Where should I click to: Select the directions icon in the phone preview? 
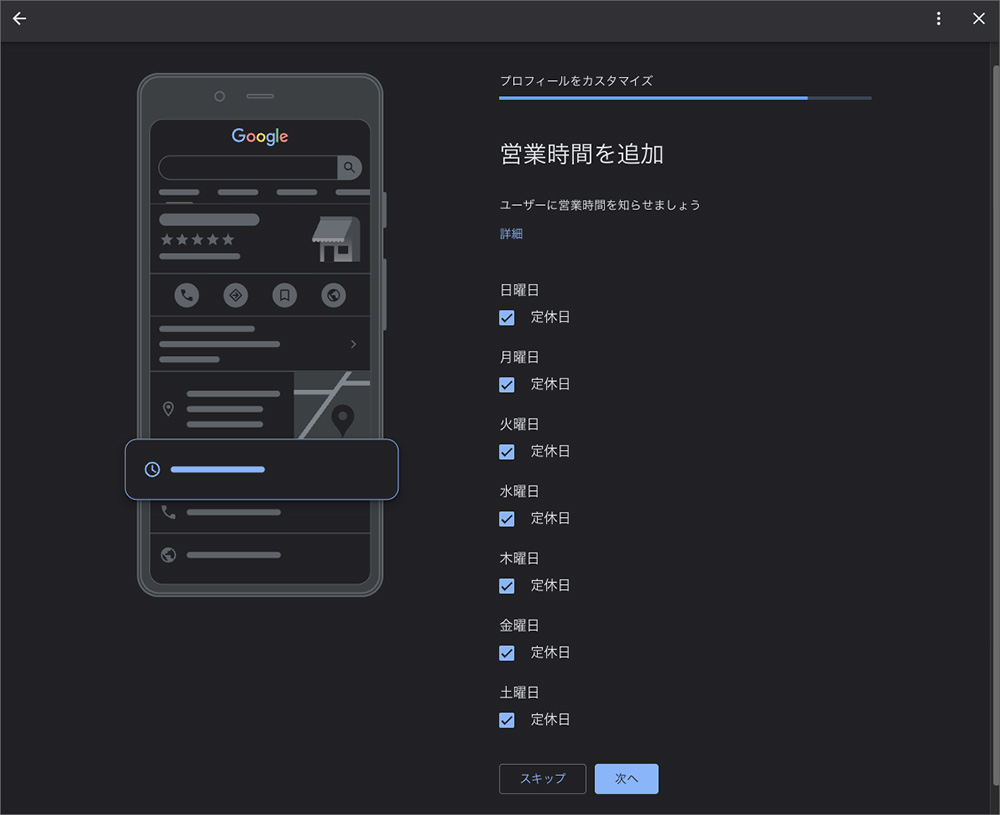coord(235,294)
